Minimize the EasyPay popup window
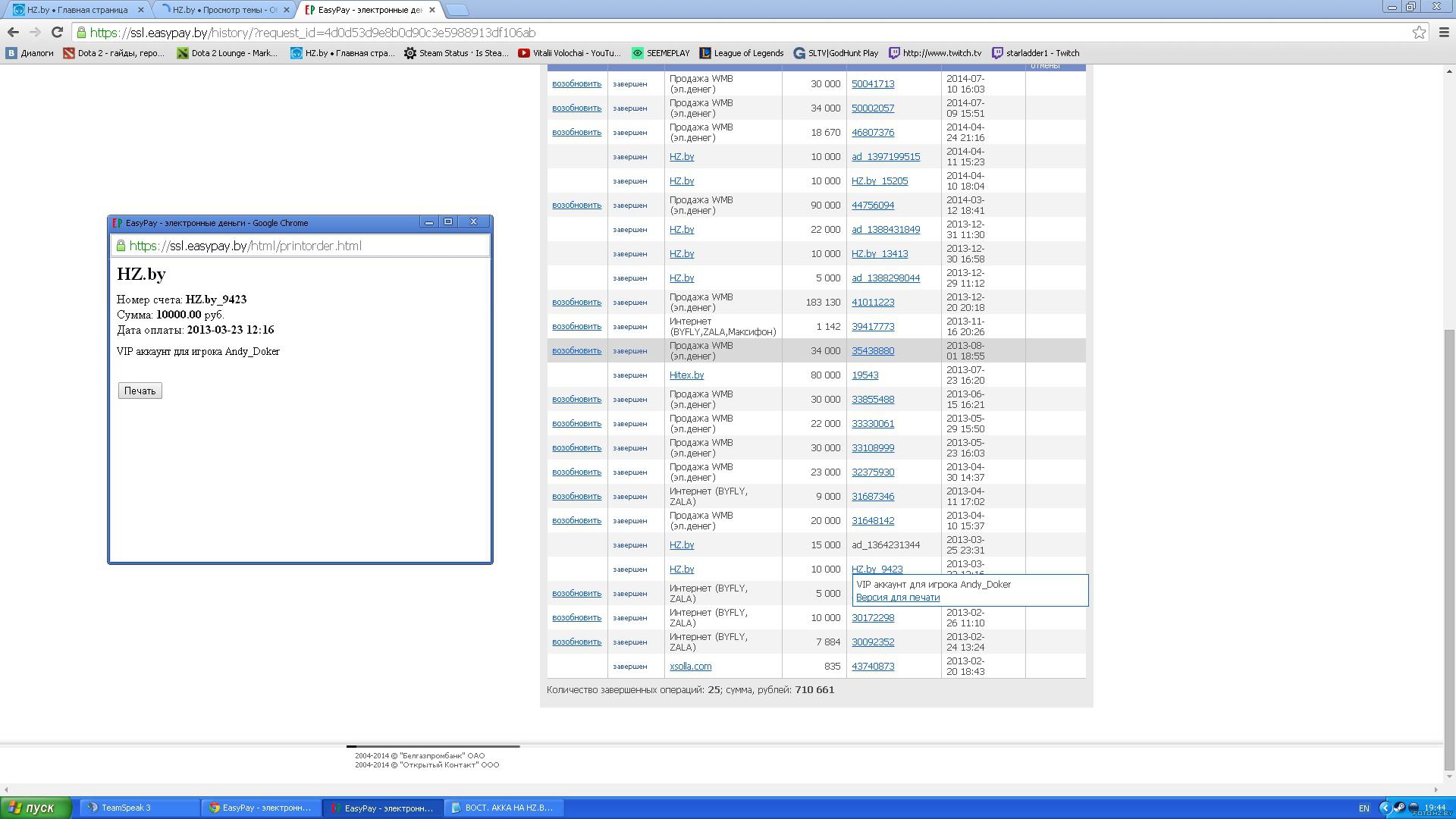Image resolution: width=1456 pixels, height=819 pixels. [429, 222]
